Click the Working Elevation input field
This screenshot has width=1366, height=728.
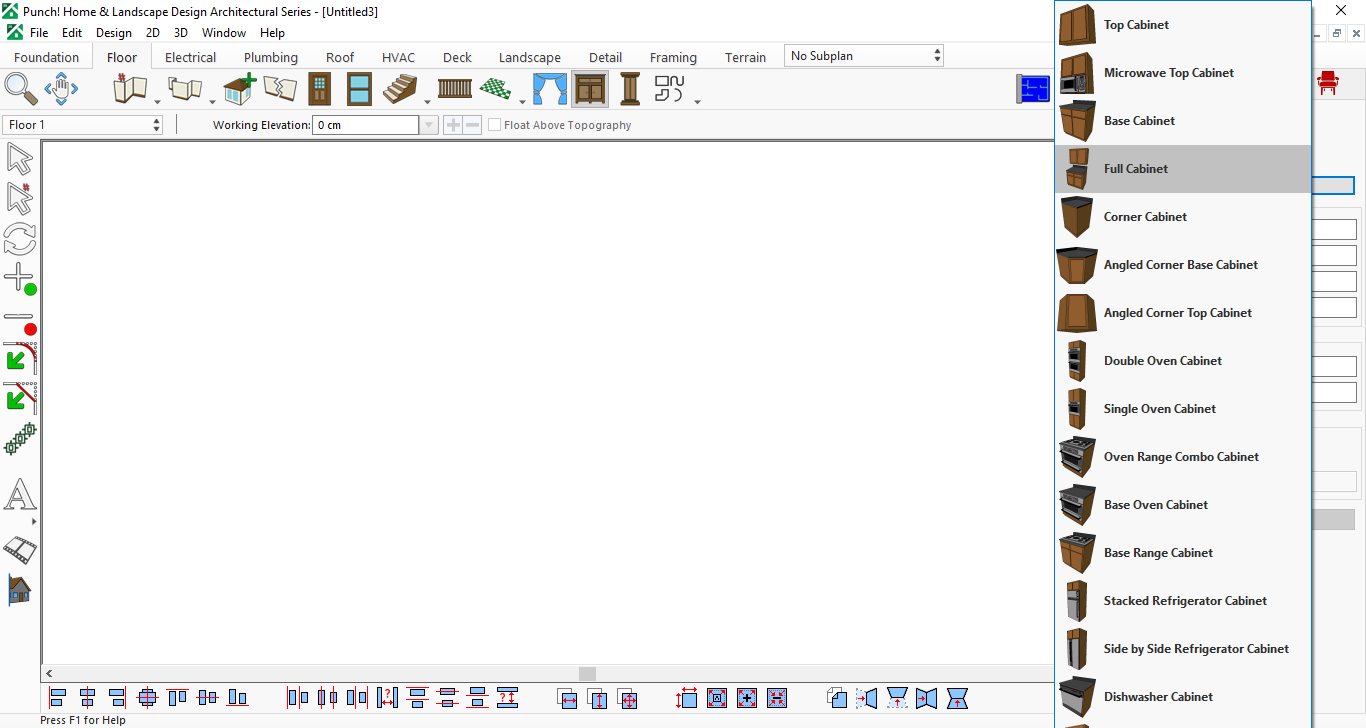point(366,125)
